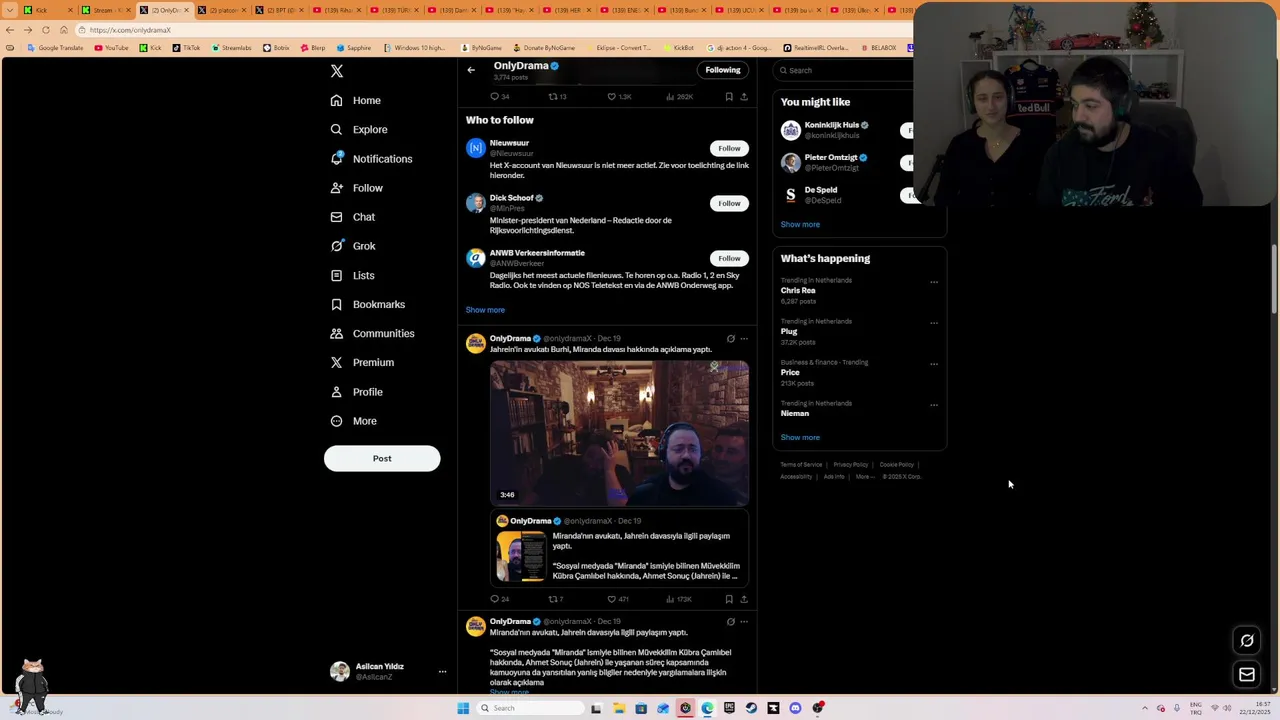1280x720 pixels.
Task: Click Show more under Who to follow
Action: coord(485,310)
